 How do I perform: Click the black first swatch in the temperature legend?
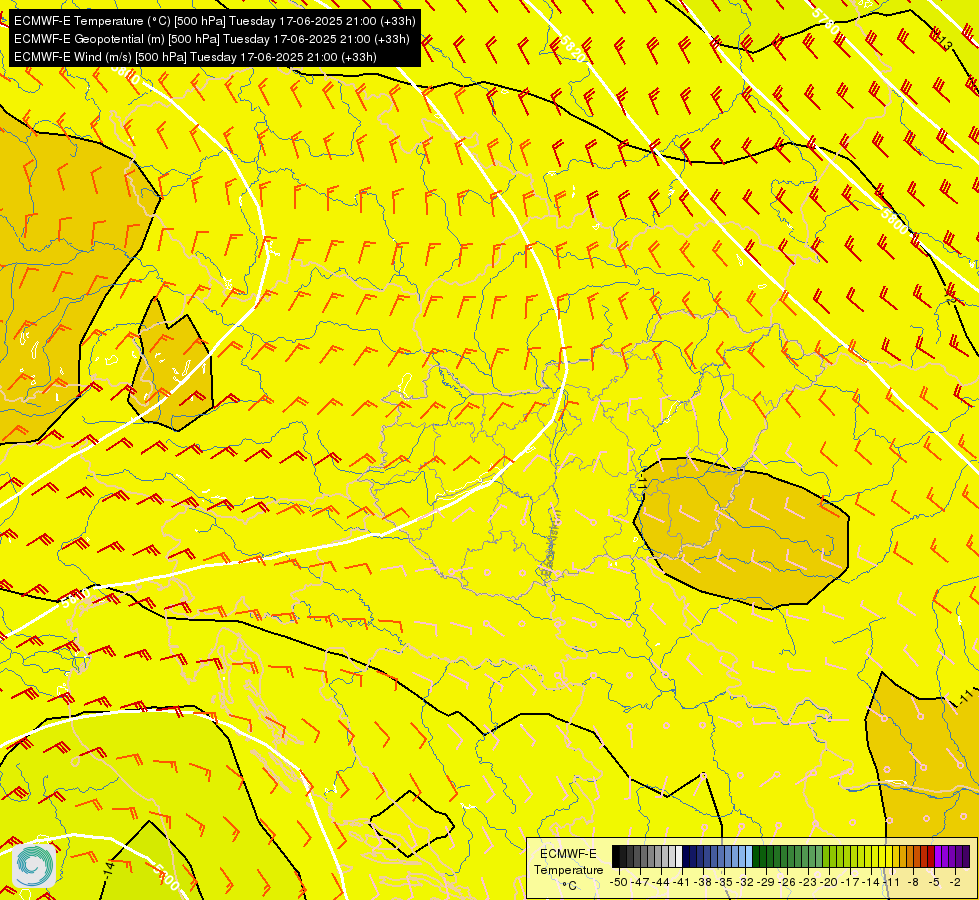coord(616,856)
